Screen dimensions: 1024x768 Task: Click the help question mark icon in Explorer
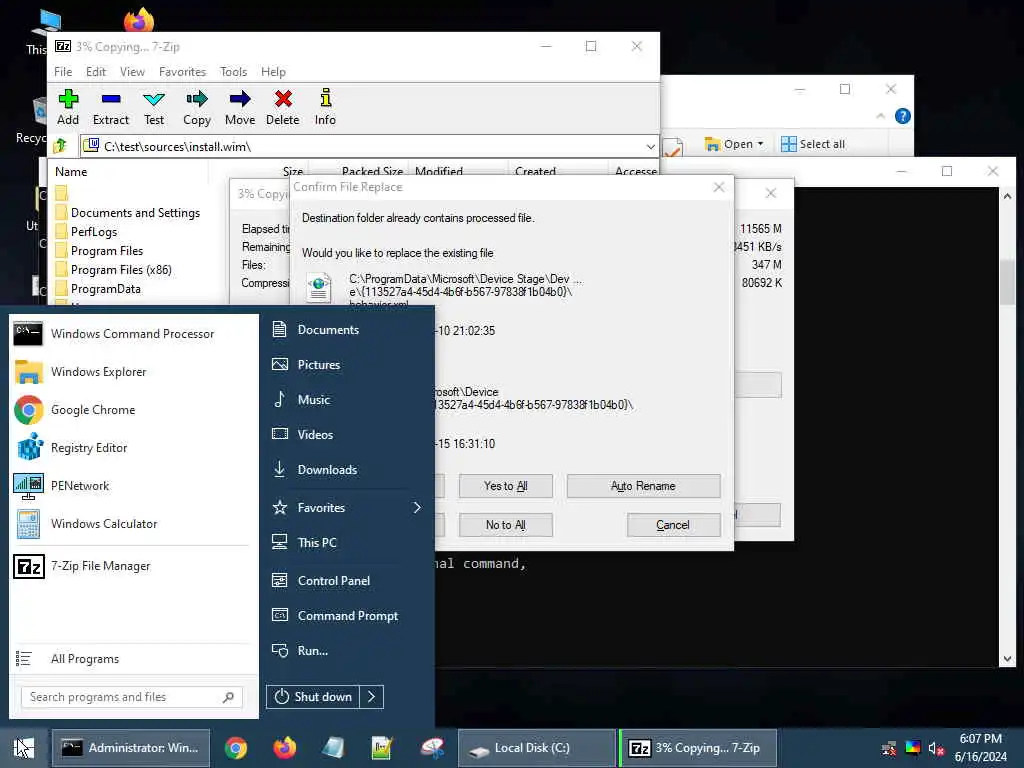tap(903, 116)
